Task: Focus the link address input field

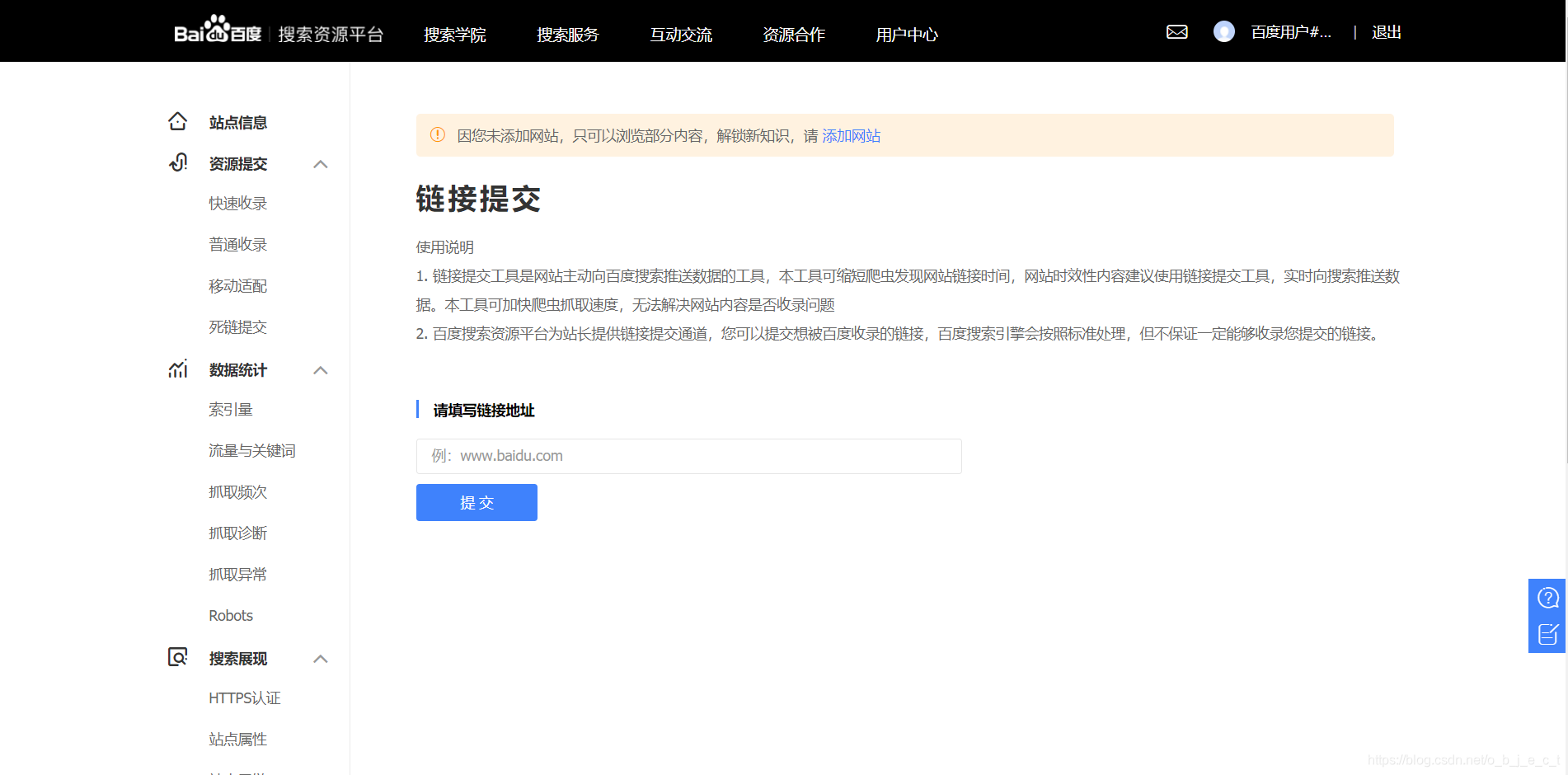Action: click(689, 456)
